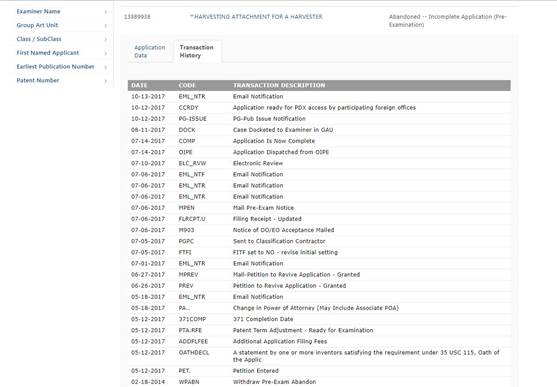This screenshot has width=557, height=387.
Task: Select the CCRDY code cell
Action: pos(188,108)
